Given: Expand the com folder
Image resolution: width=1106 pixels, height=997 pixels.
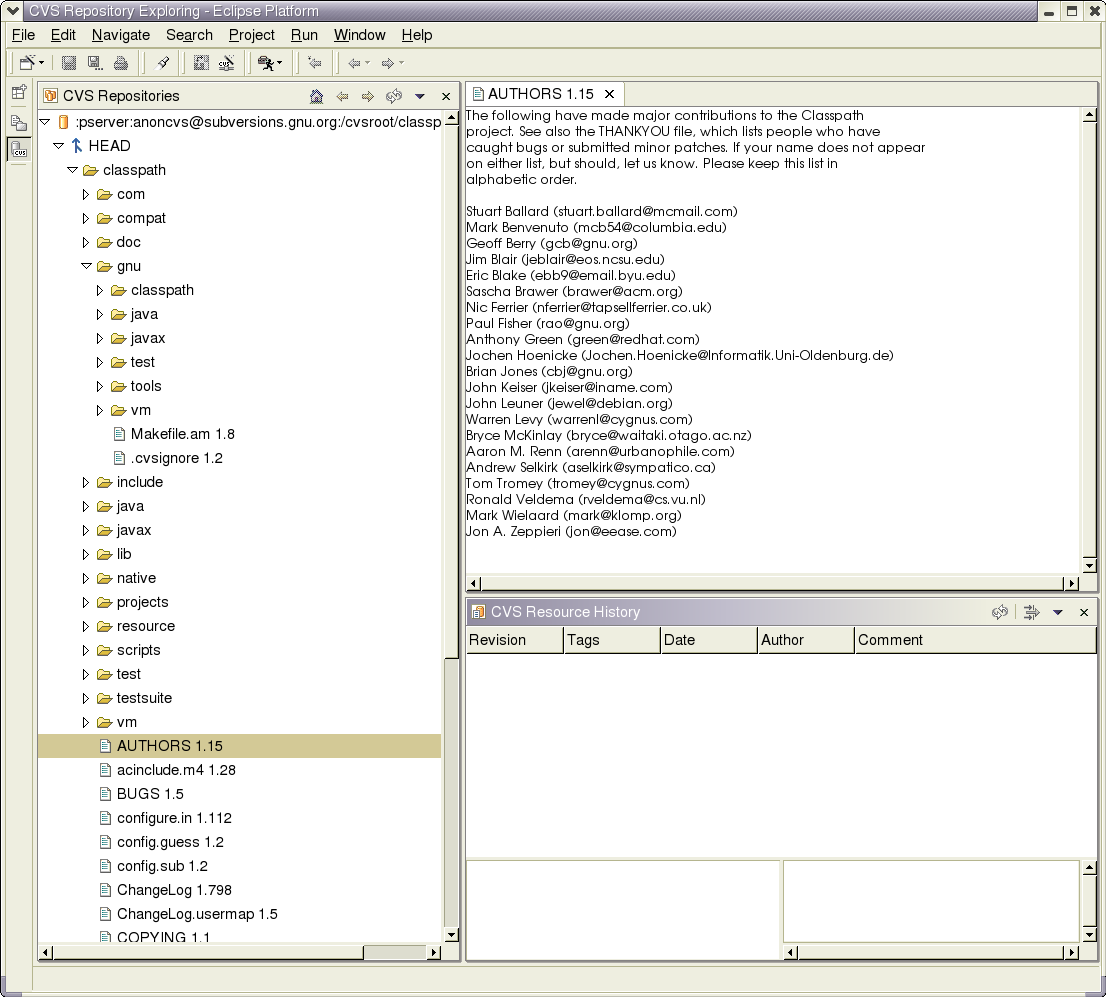Looking at the screenshot, I should [86, 194].
